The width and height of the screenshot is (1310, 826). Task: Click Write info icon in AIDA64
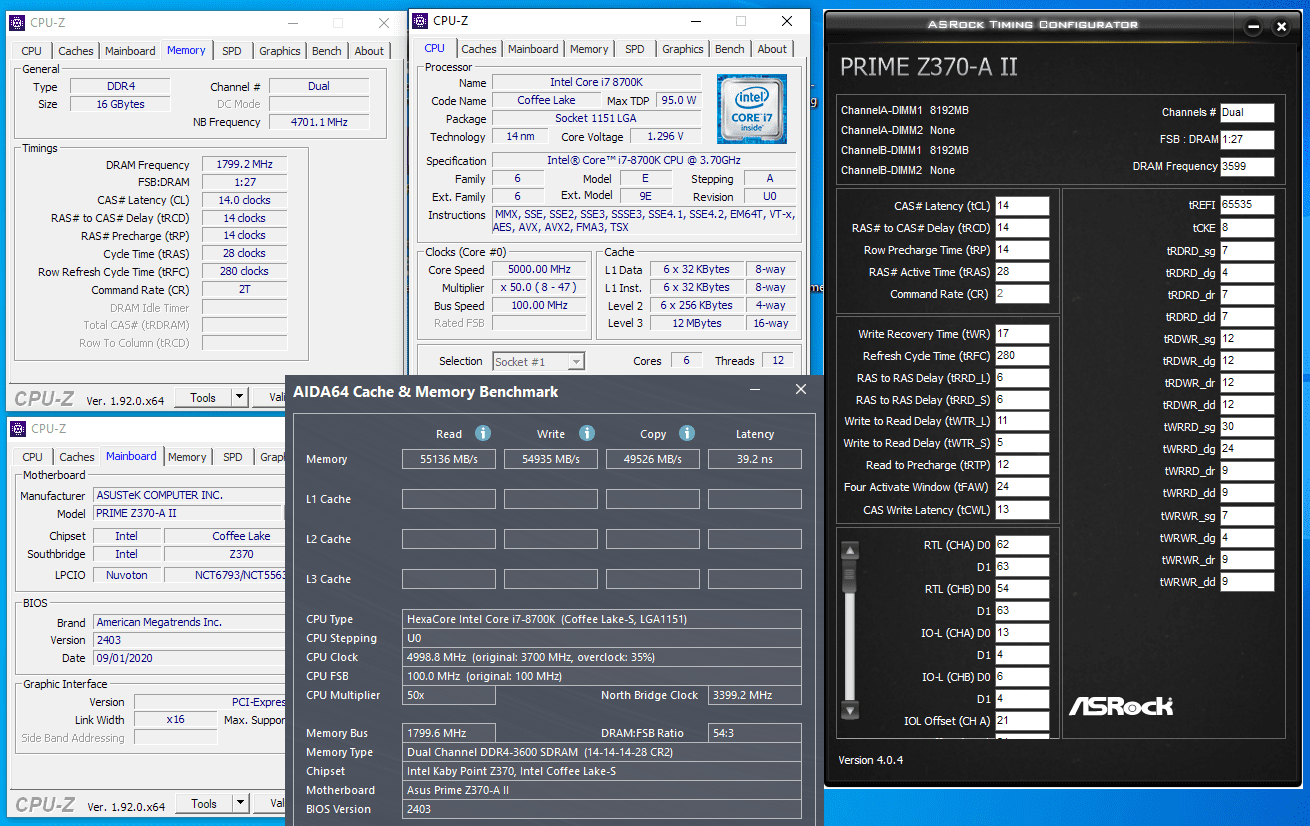click(587, 433)
